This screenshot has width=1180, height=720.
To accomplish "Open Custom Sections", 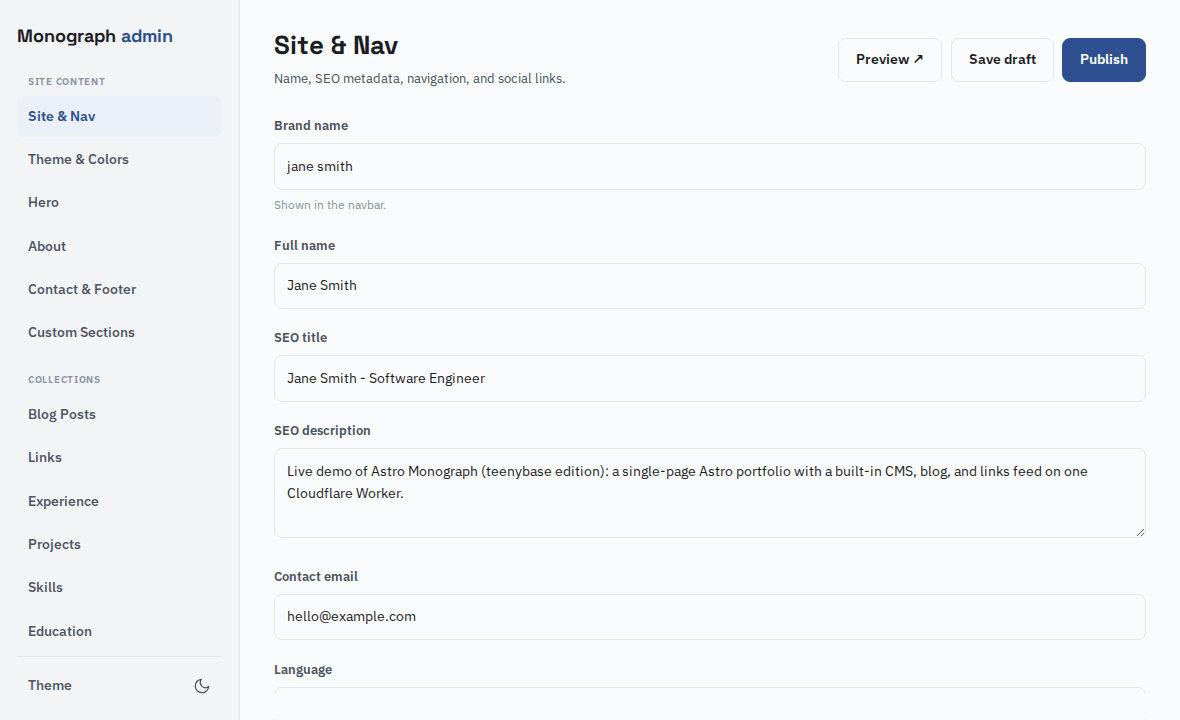I will [x=119, y=332].
